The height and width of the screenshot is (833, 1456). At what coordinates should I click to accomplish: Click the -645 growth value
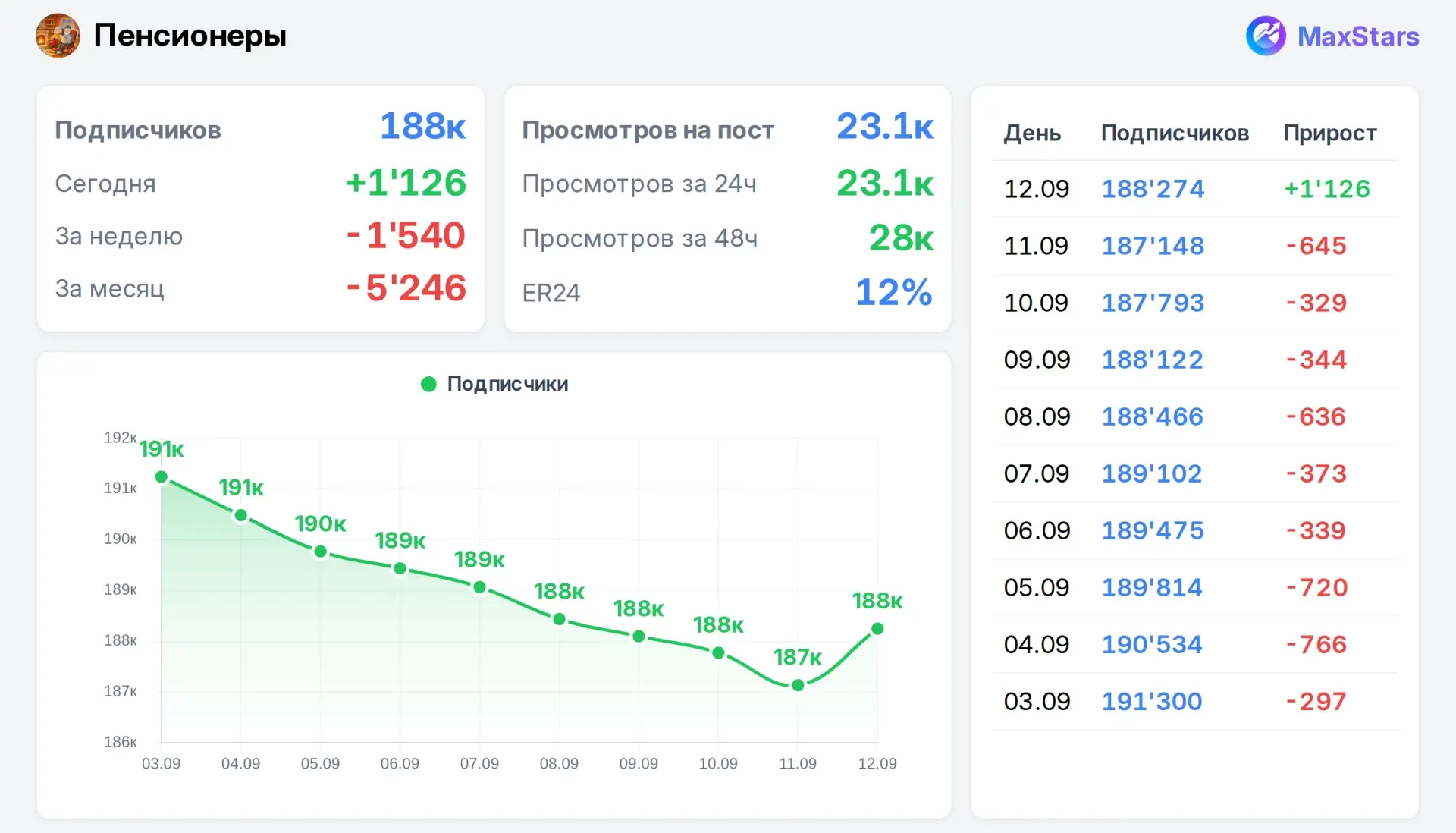point(1316,246)
